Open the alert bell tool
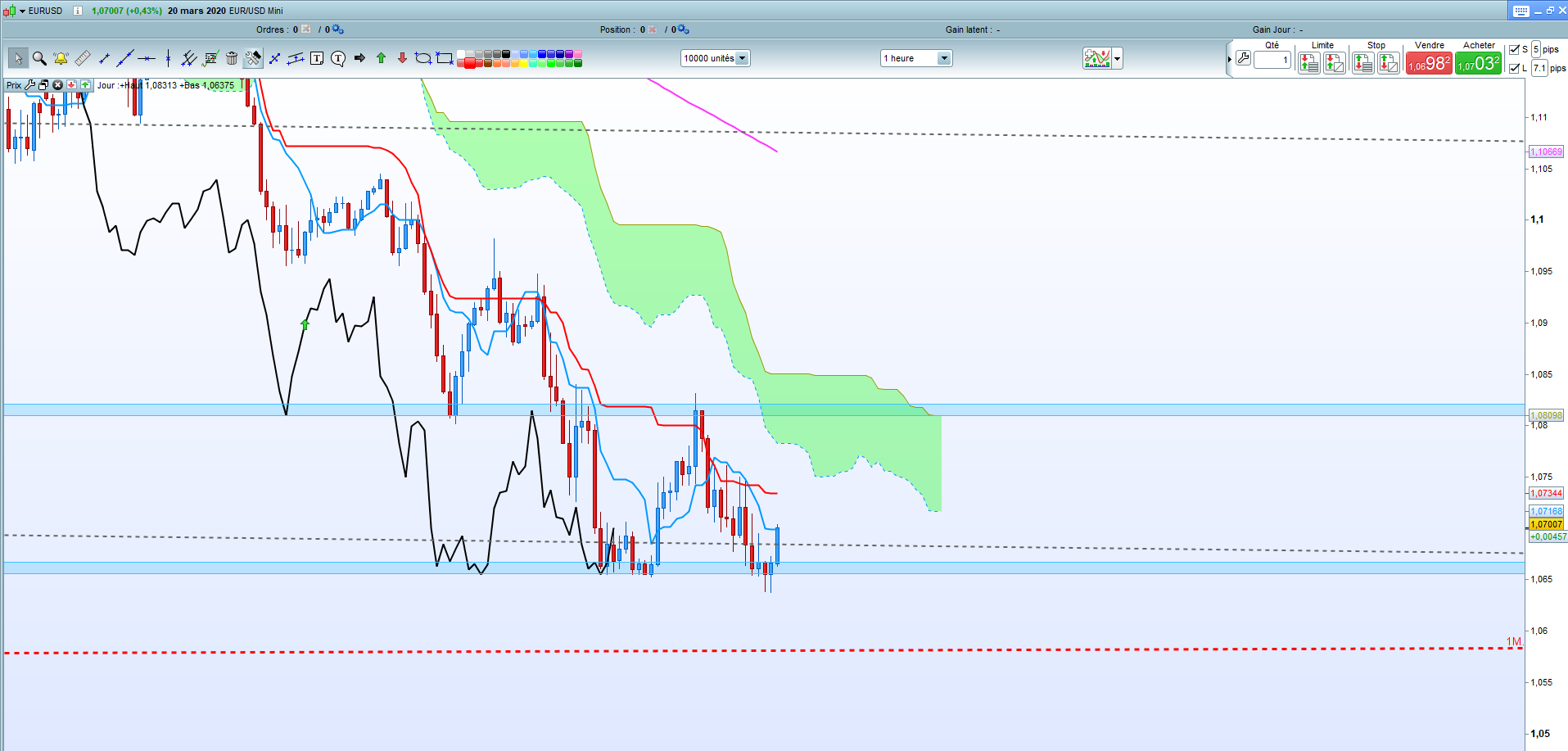Image resolution: width=1568 pixels, height=751 pixels. point(61,58)
